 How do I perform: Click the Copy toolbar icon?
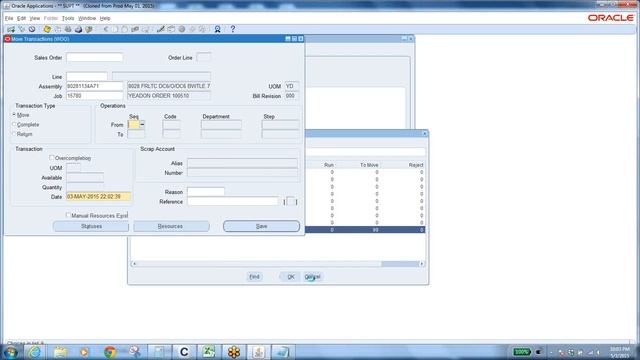115,29
